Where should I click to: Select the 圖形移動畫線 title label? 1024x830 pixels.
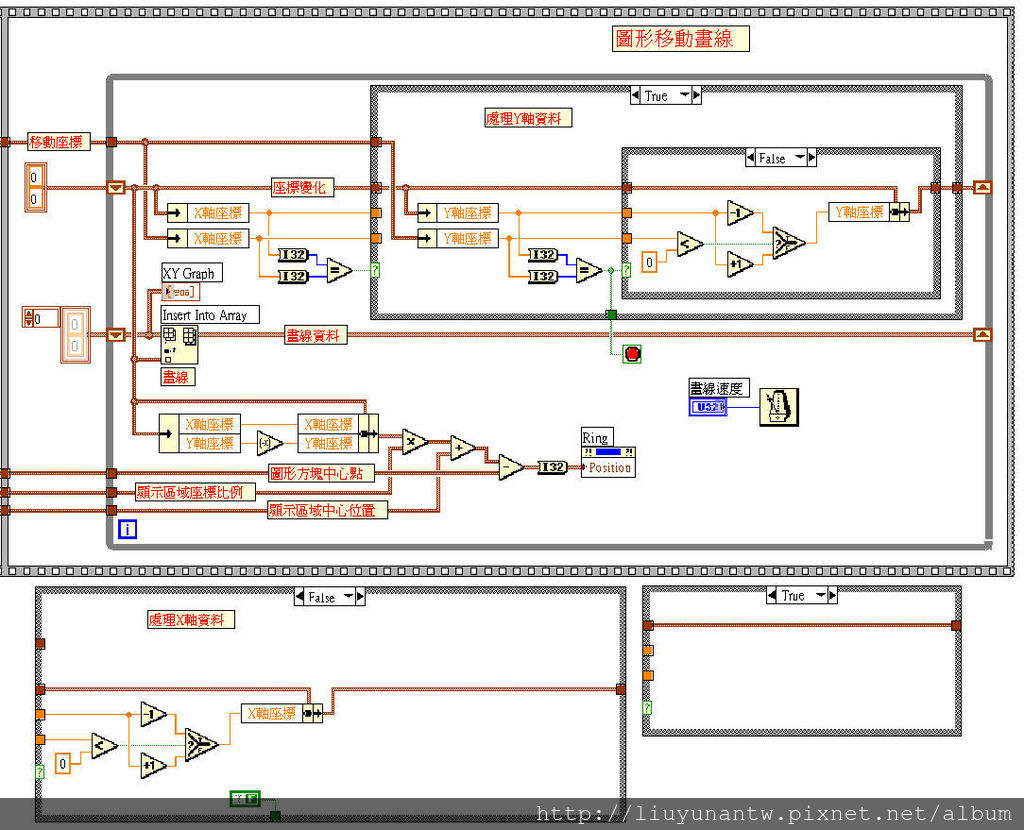pos(680,39)
